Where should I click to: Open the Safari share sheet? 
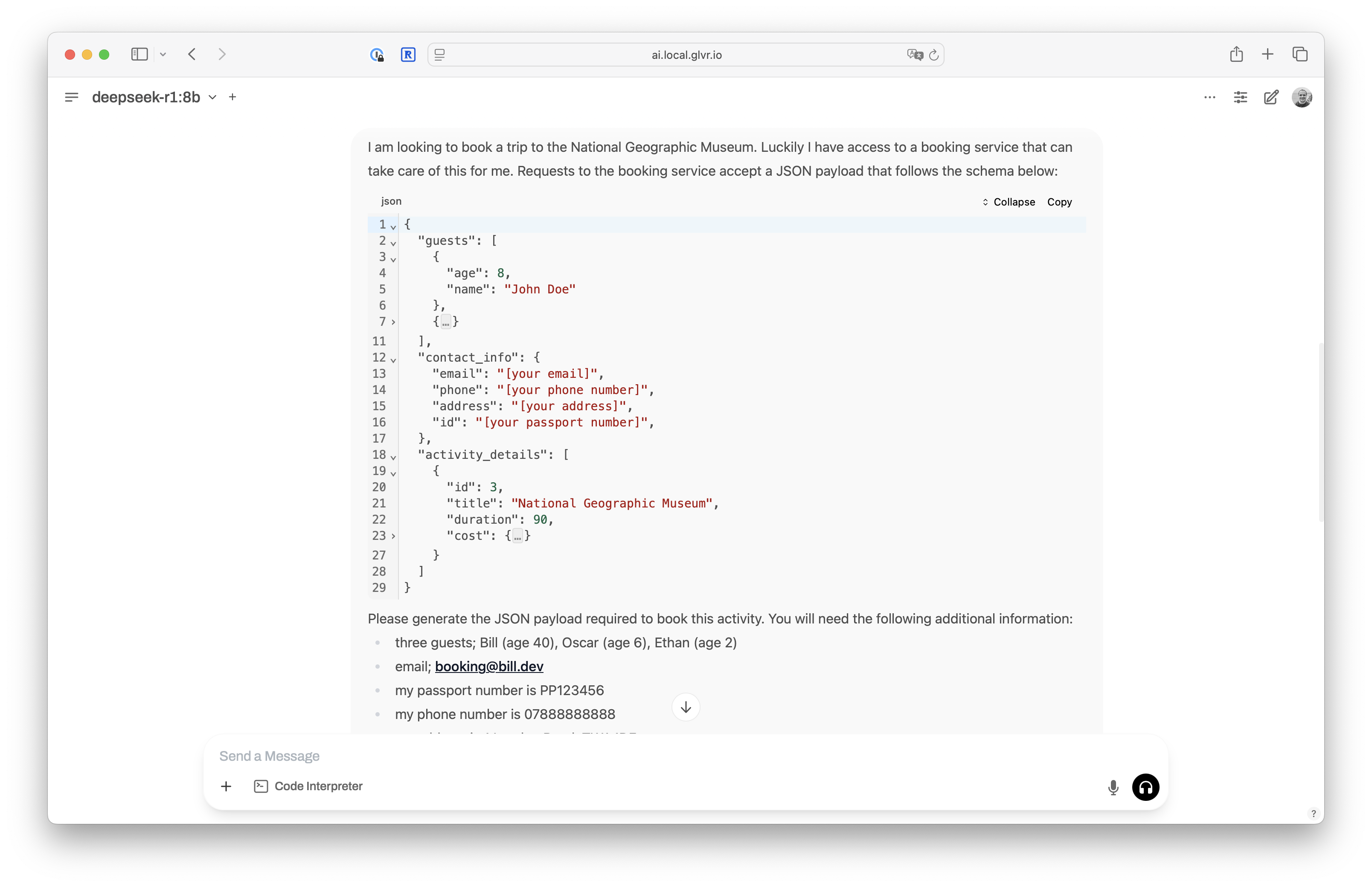click(x=1236, y=54)
